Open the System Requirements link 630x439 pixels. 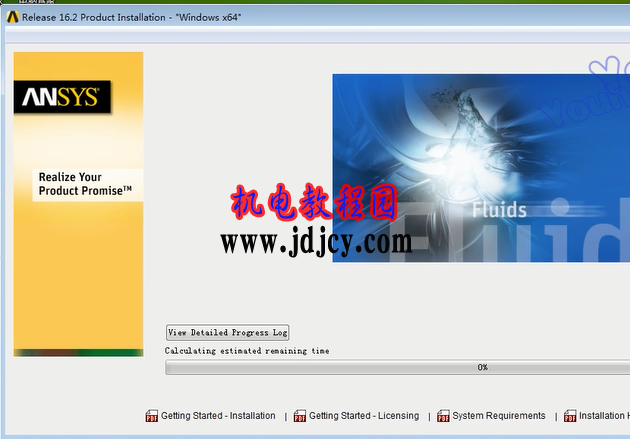point(499,416)
